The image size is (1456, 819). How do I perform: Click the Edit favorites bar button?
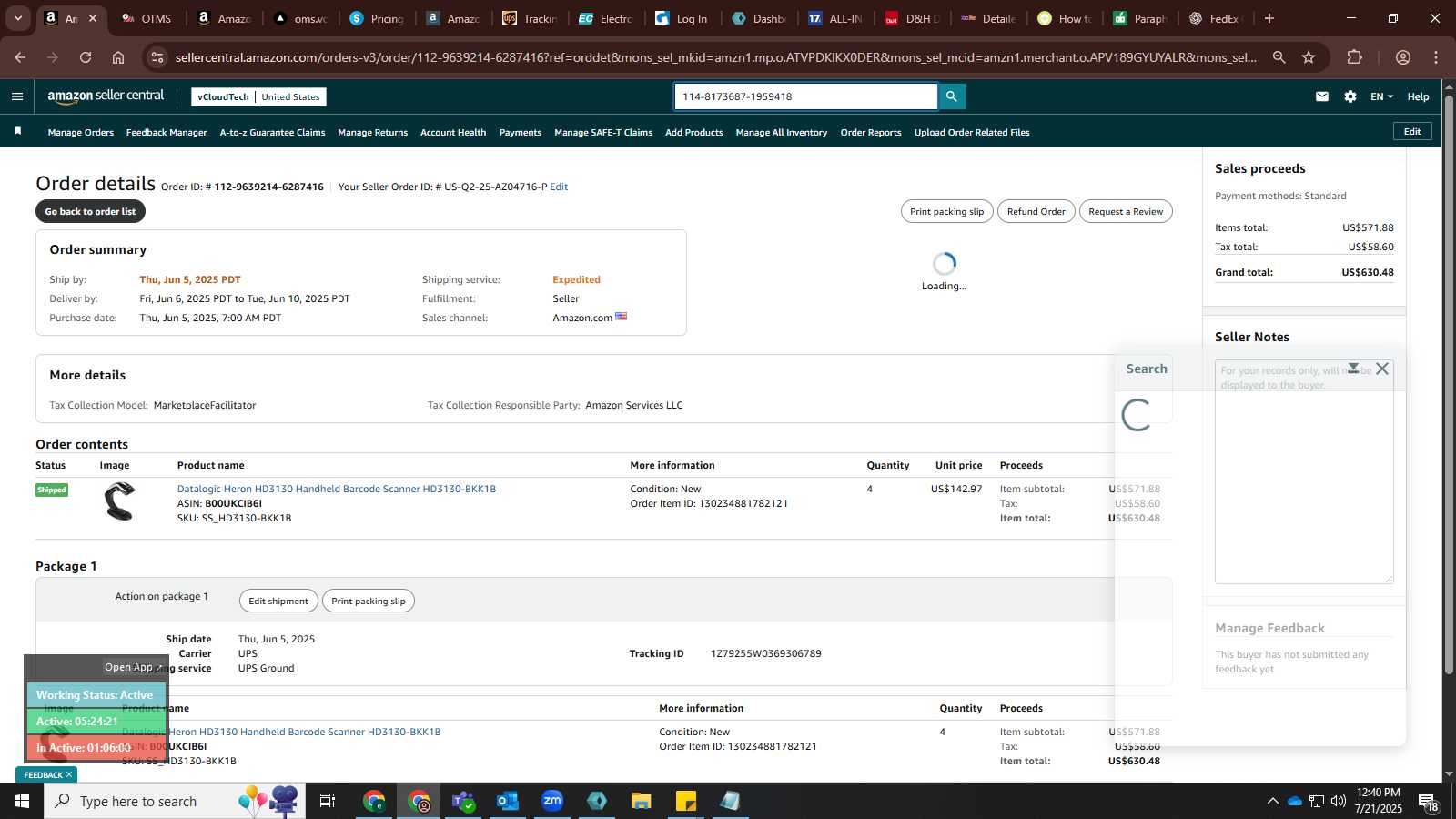[1412, 131]
